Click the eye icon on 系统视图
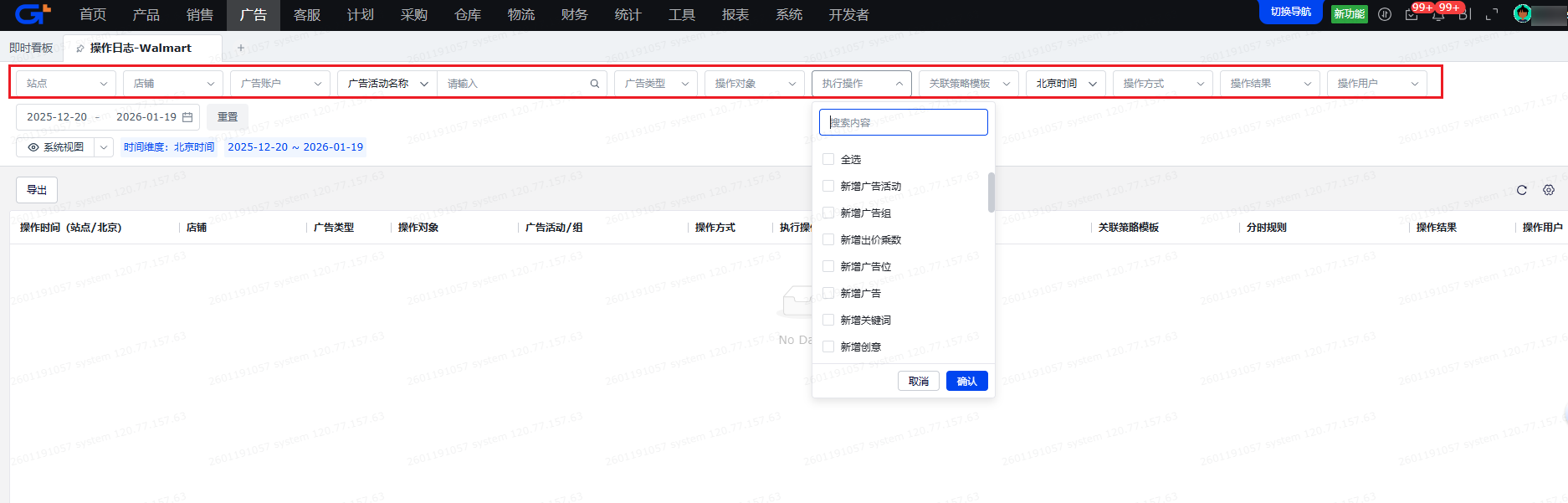The image size is (1568, 503). tap(33, 147)
